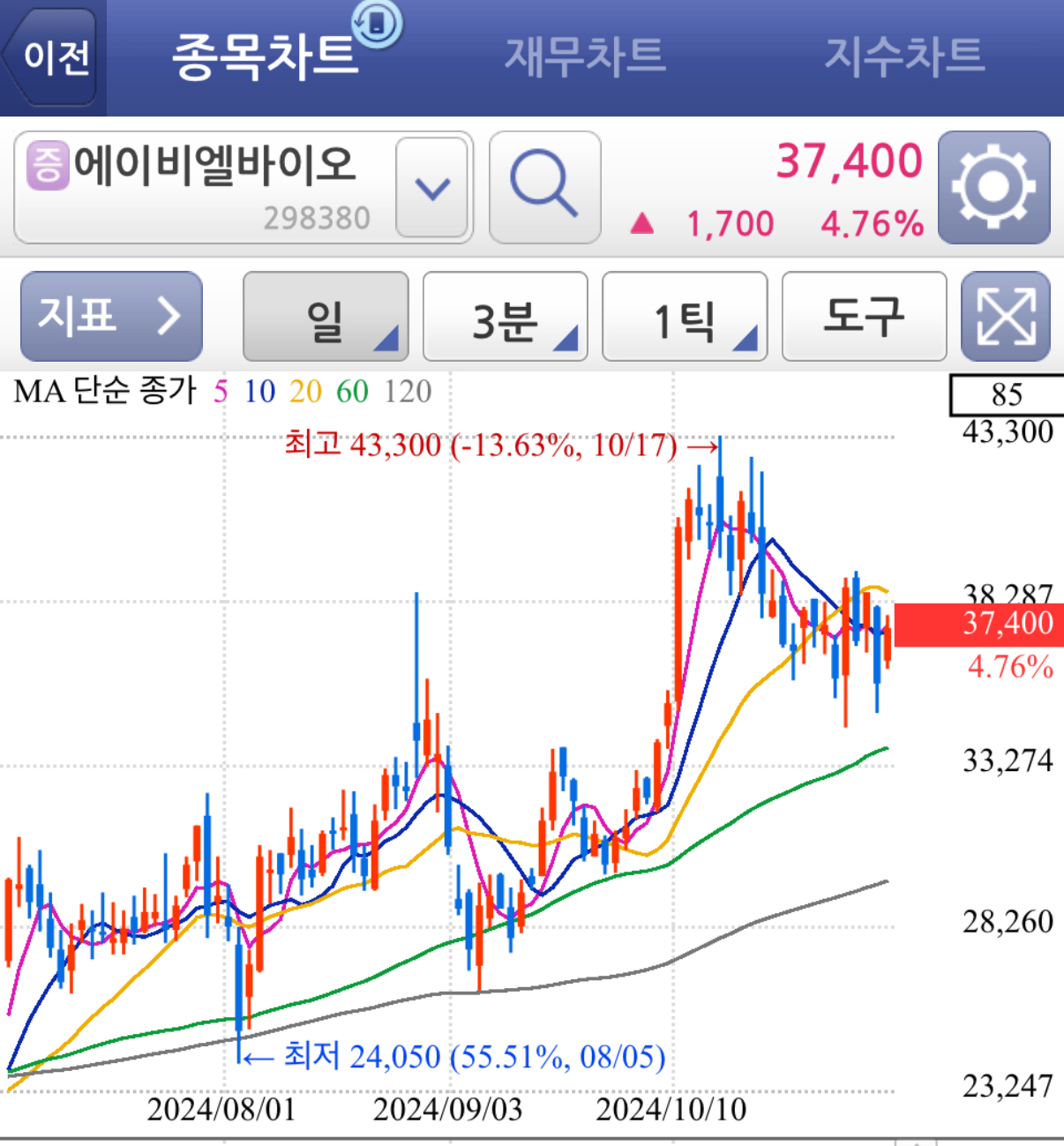Tap the 2024/09/03 date label

447,1109
